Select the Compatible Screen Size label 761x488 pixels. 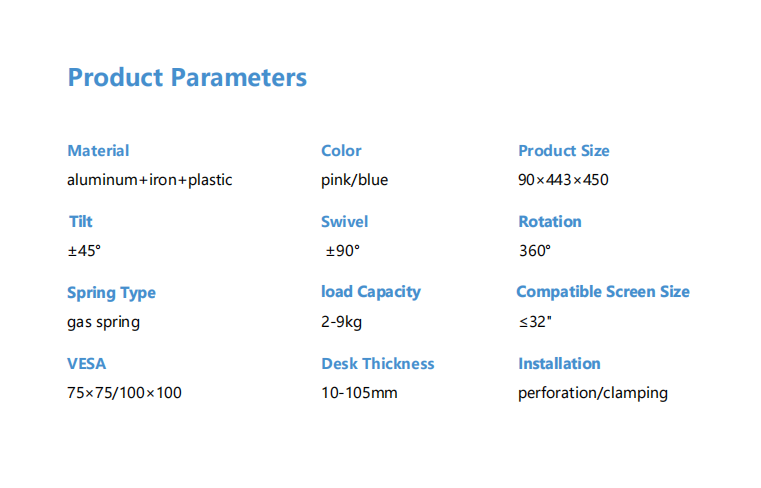pos(603,292)
